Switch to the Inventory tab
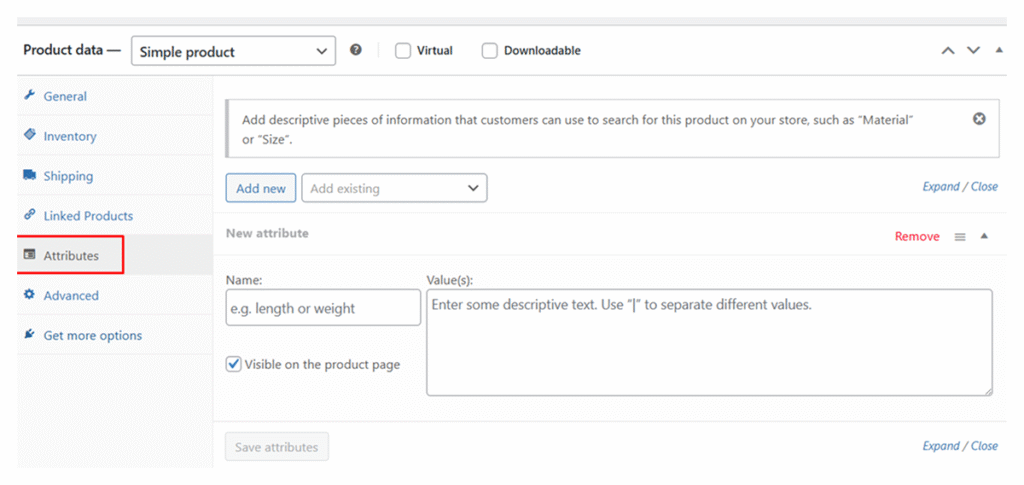 click(70, 136)
